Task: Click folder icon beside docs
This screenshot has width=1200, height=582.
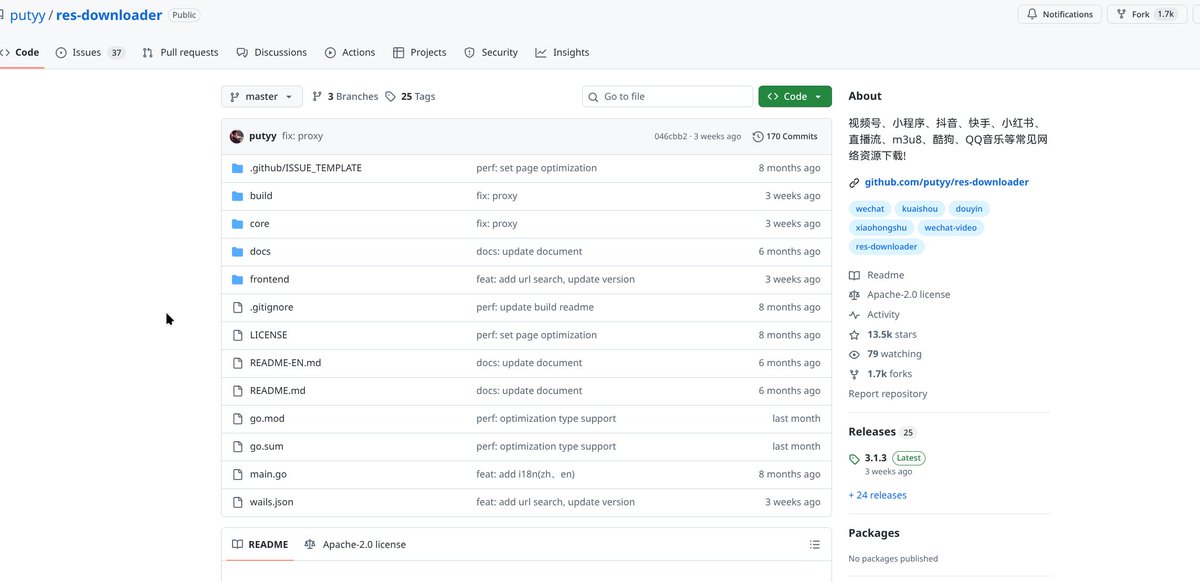Action: click(x=237, y=252)
